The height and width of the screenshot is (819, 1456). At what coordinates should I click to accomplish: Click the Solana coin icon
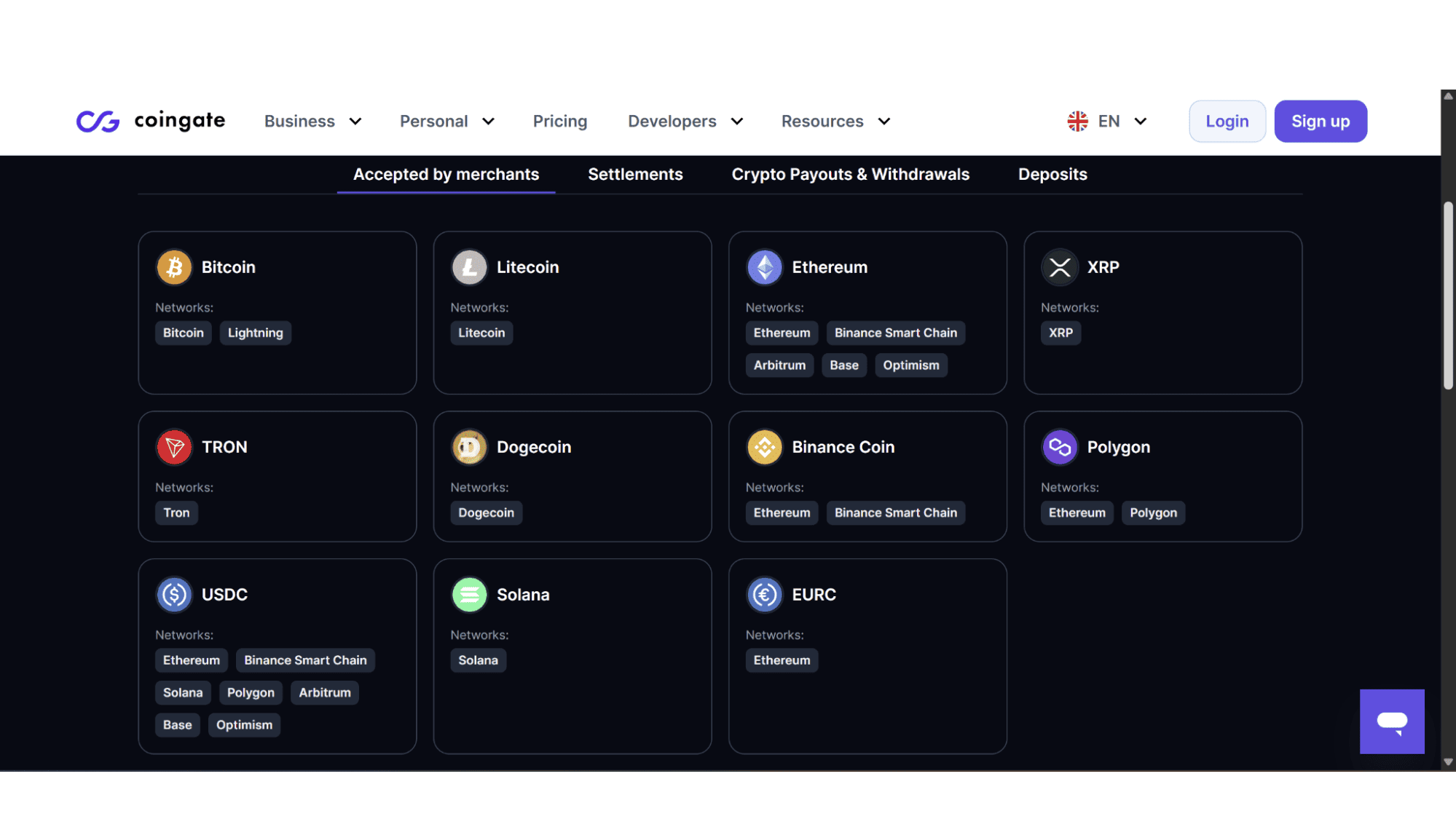(x=469, y=595)
